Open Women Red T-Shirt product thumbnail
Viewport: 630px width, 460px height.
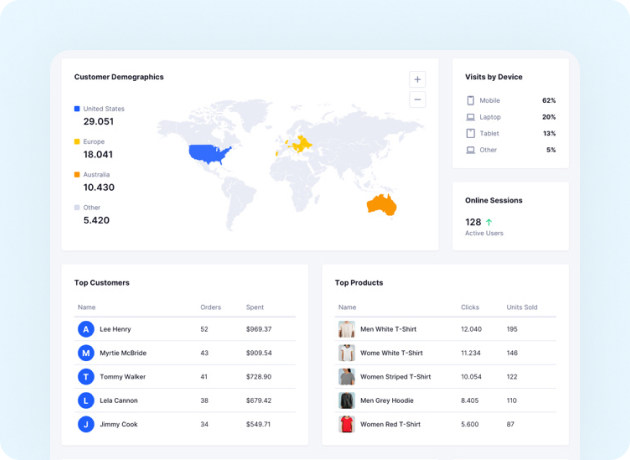coord(346,424)
